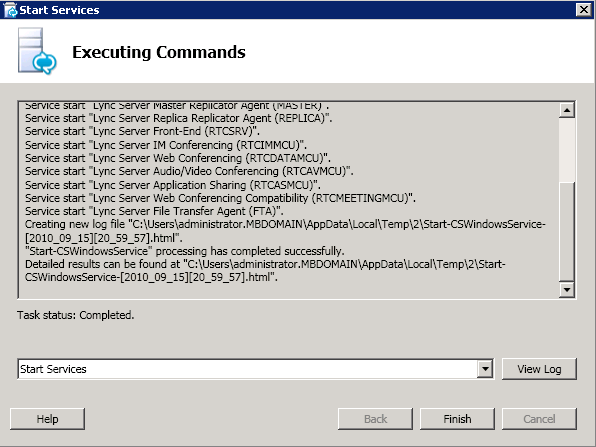Image resolution: width=596 pixels, height=447 pixels.
Task: Click the log scrollbar down arrow
Action: pyautogui.click(x=567, y=290)
